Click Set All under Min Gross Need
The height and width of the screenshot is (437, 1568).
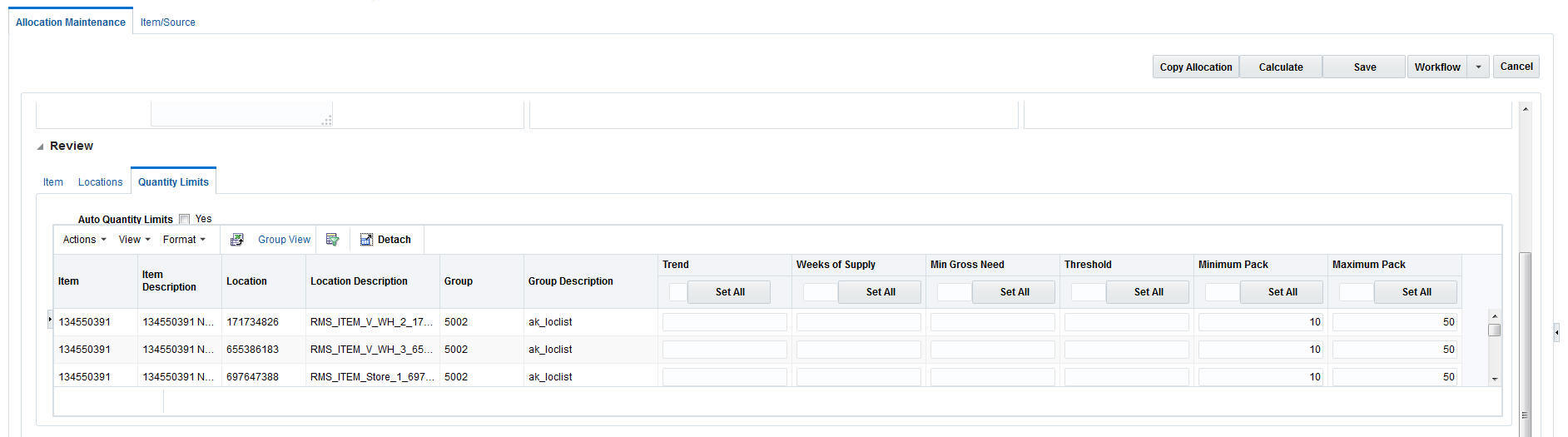tap(1015, 292)
